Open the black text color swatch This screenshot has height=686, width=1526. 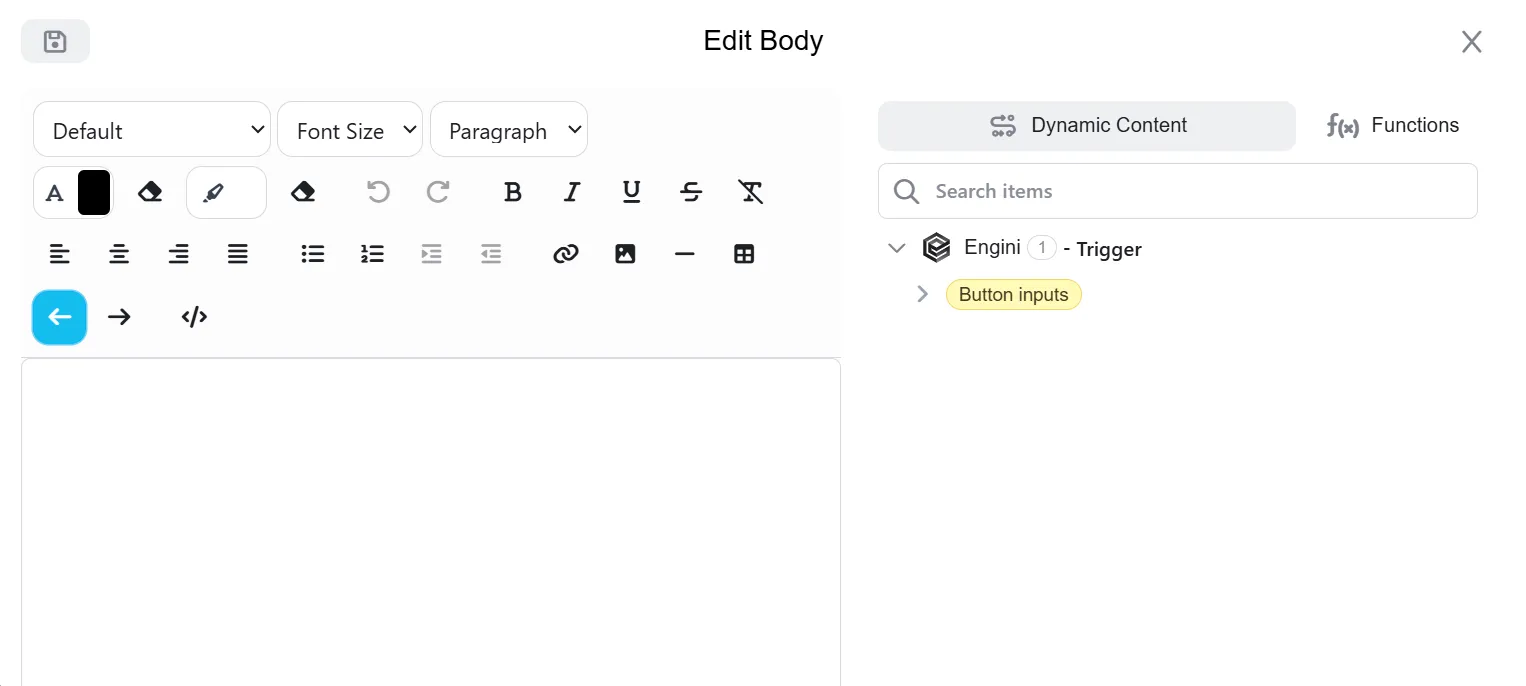click(94, 192)
